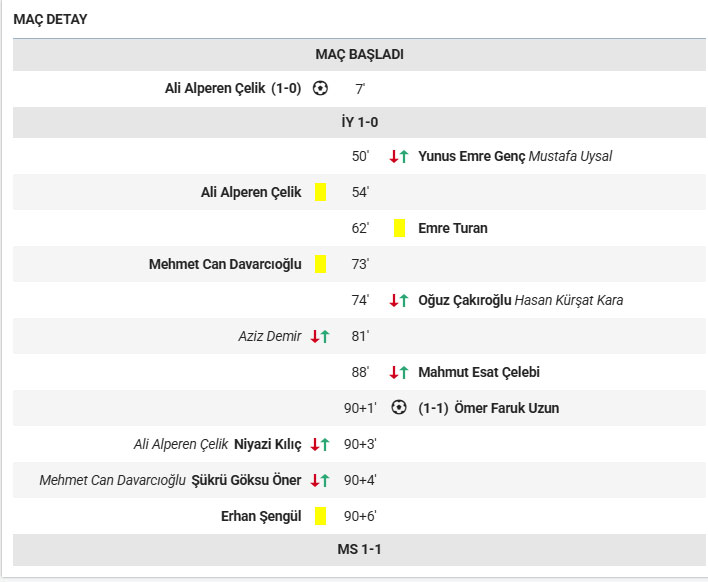Click the soccer ball icon at 90+1'
The height and width of the screenshot is (582, 708).
pos(399,408)
